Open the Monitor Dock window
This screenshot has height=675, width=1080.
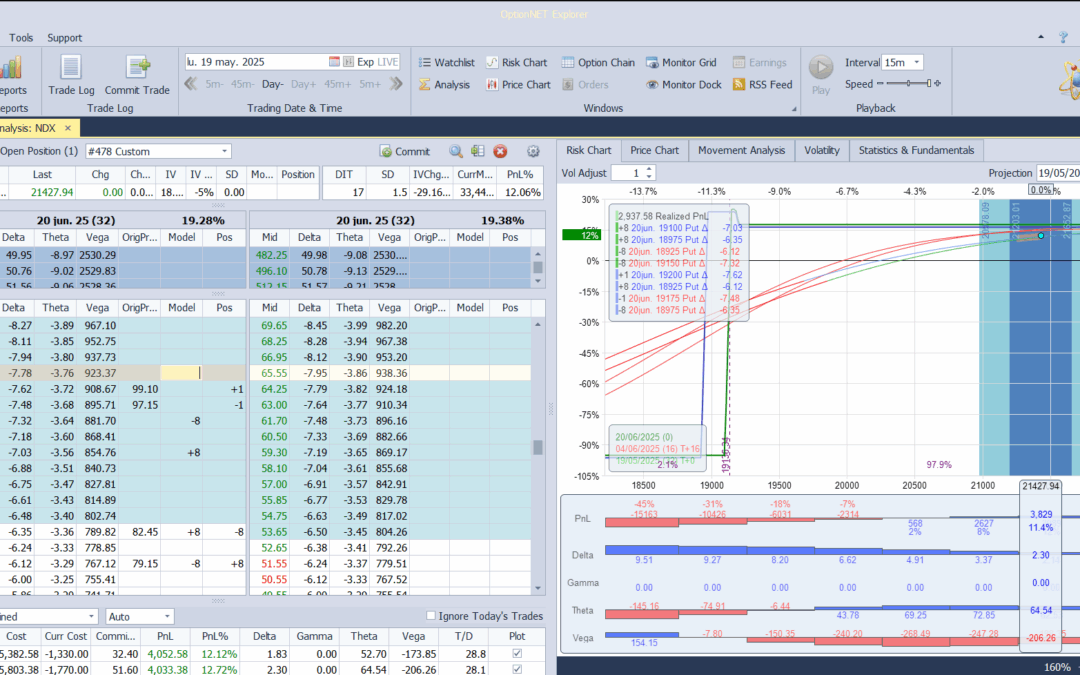pyautogui.click(x=683, y=84)
